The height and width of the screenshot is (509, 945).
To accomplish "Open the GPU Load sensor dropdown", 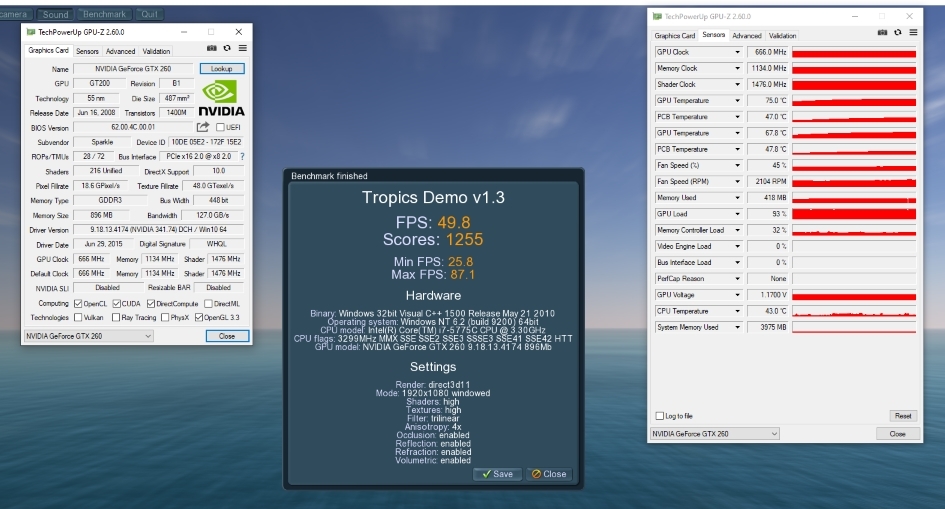I will pyautogui.click(x=737, y=214).
